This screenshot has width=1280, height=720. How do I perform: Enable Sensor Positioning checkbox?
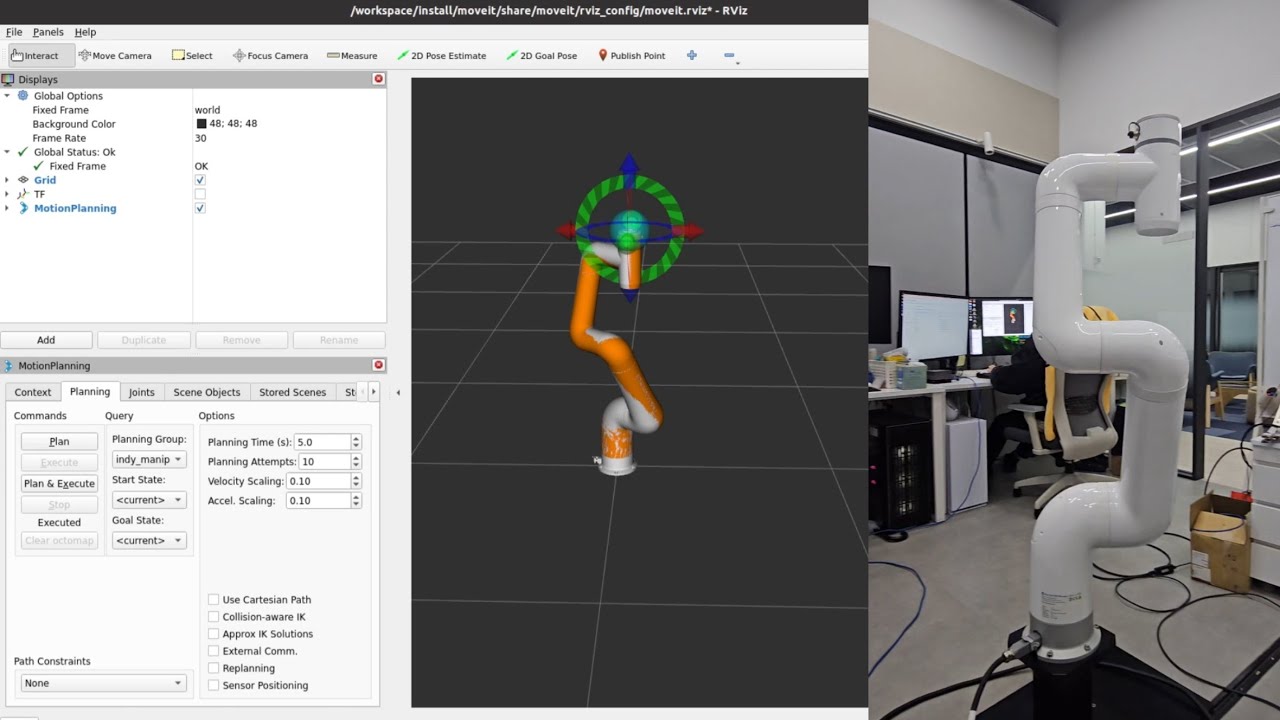[x=213, y=685]
